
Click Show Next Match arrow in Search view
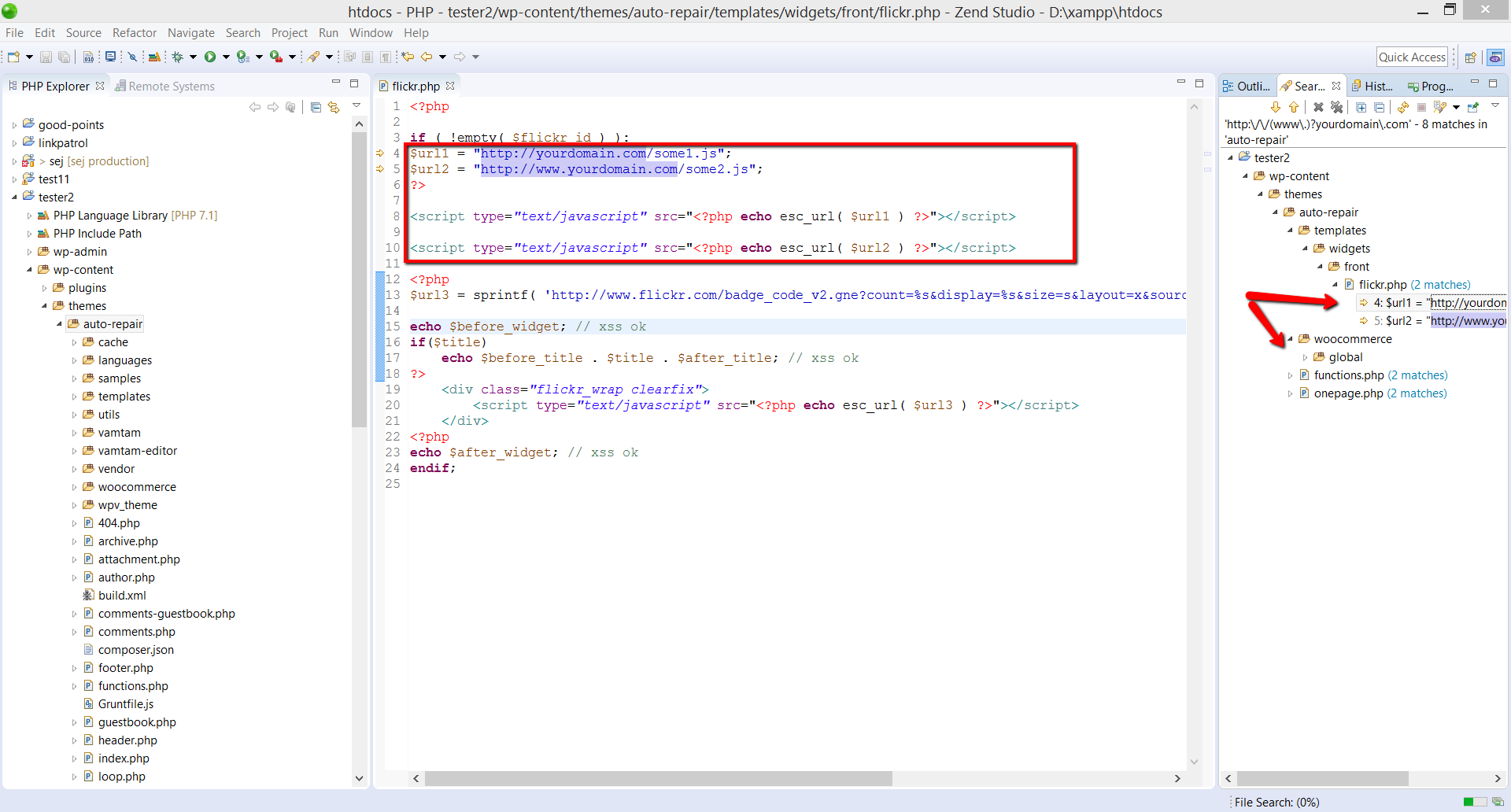1276,108
